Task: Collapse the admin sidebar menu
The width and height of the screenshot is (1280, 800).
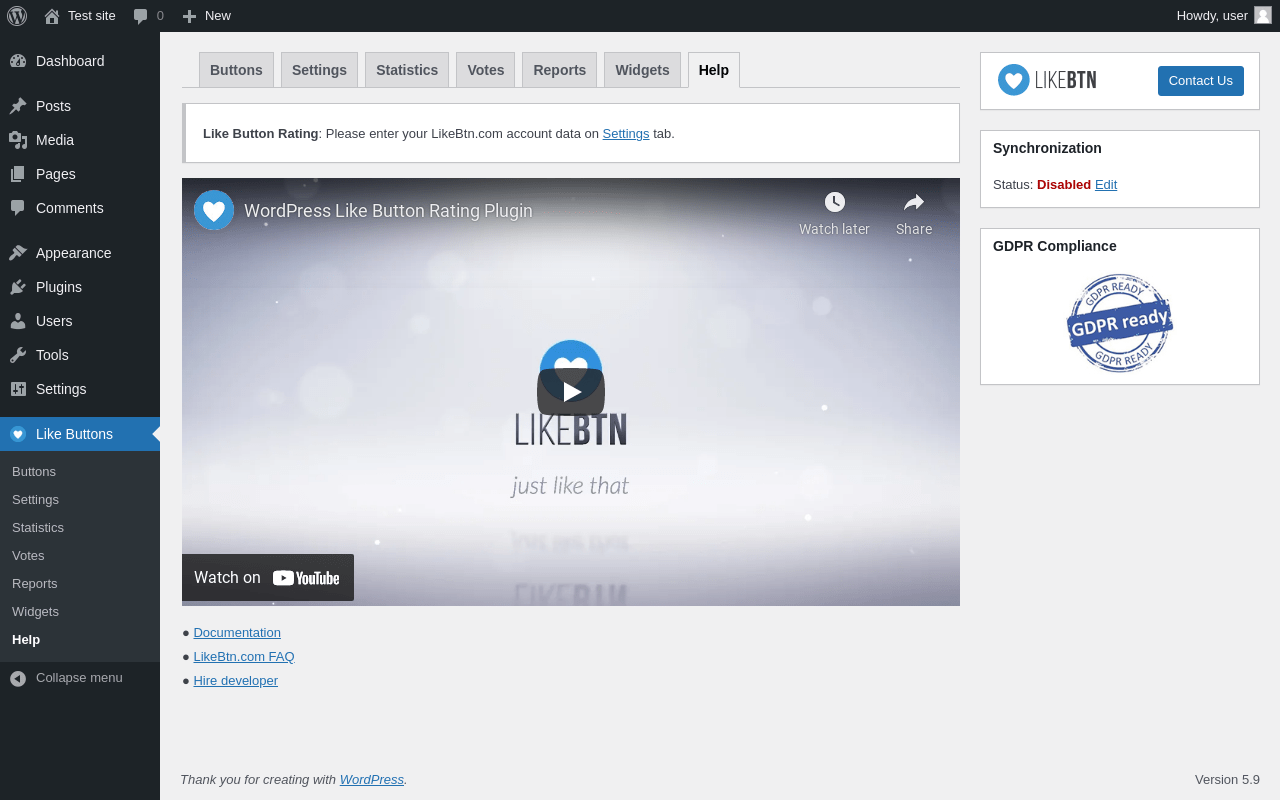Action: click(80, 678)
